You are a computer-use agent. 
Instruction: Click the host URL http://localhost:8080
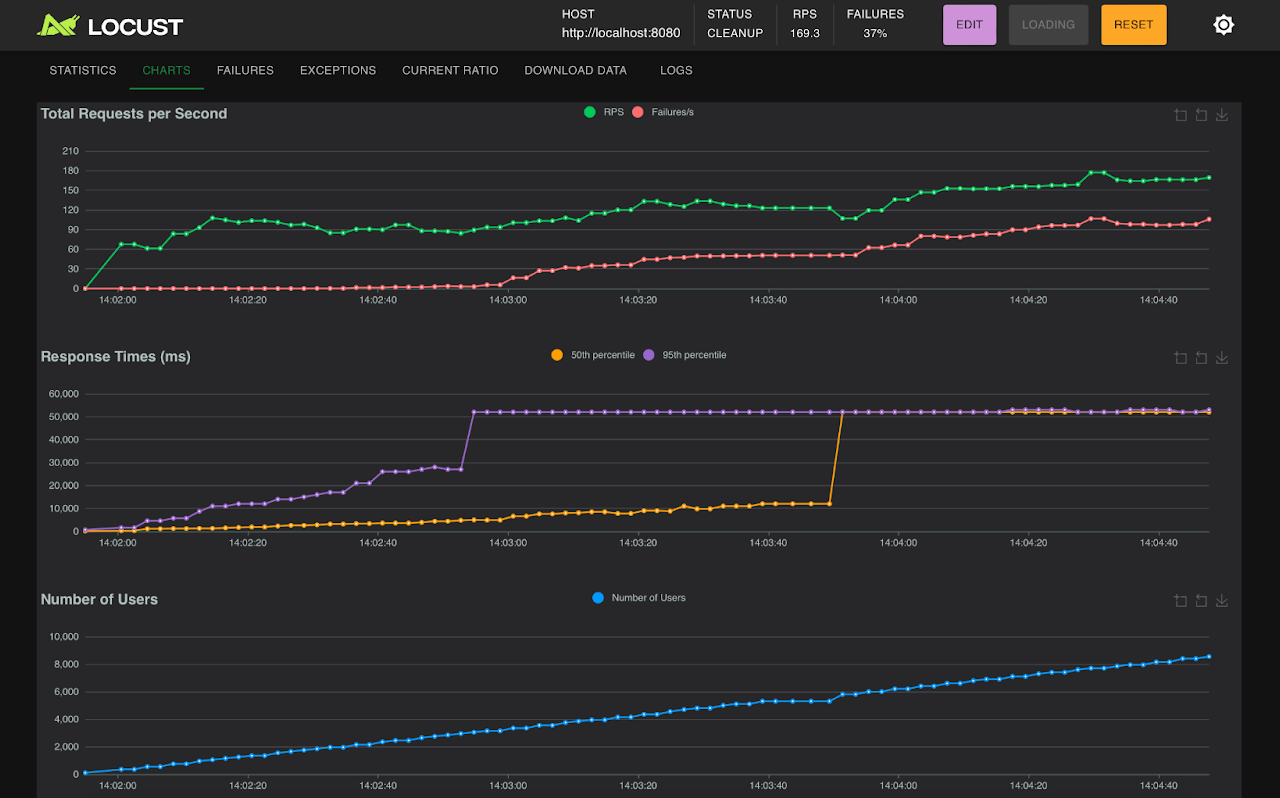621,33
